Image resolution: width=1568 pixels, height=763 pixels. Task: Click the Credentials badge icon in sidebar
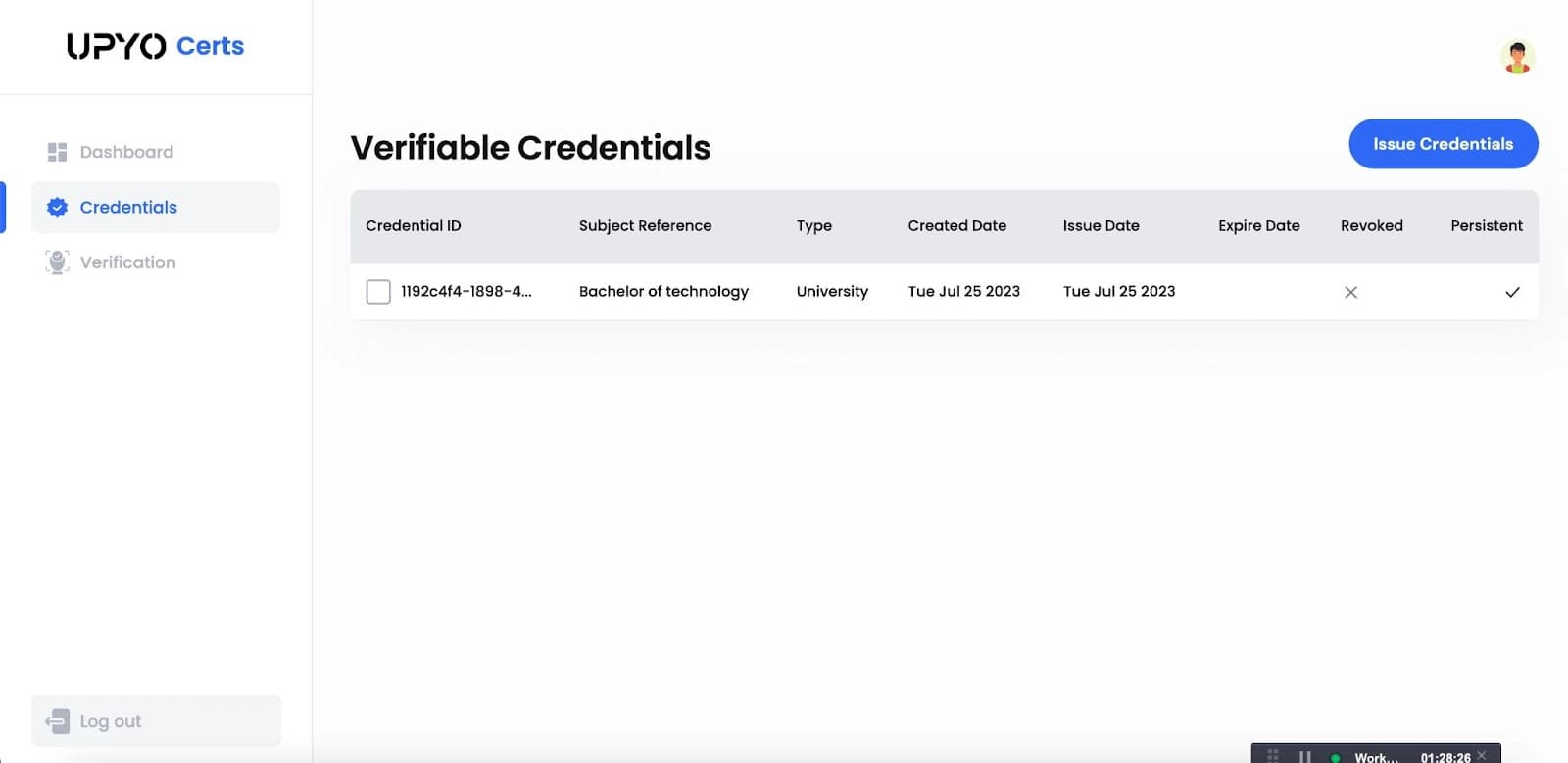click(x=57, y=207)
